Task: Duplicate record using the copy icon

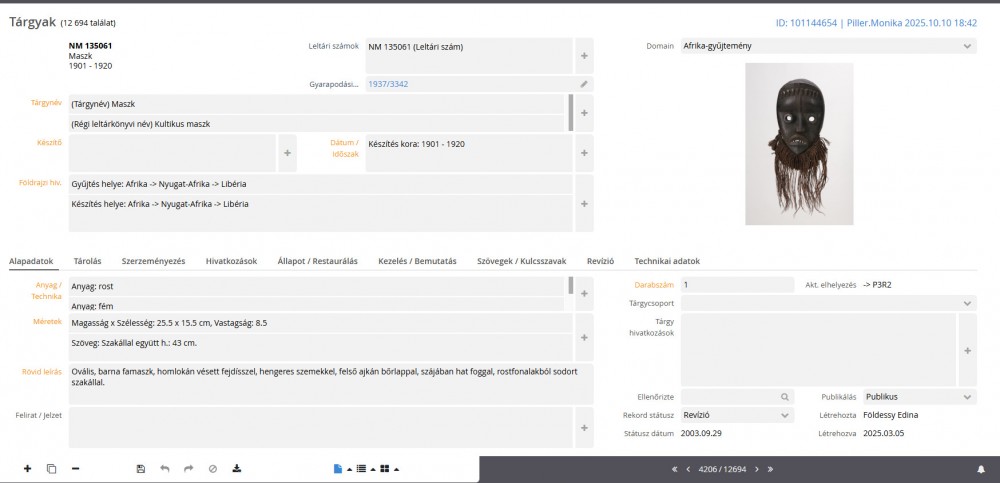Action: pyautogui.click(x=51, y=468)
